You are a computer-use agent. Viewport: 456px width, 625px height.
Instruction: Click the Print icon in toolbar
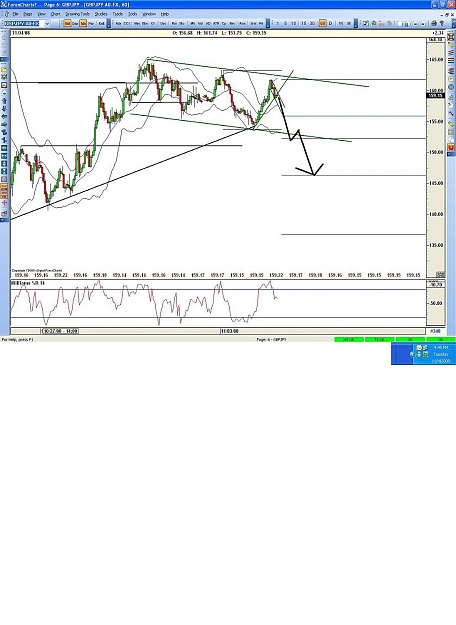434,24
